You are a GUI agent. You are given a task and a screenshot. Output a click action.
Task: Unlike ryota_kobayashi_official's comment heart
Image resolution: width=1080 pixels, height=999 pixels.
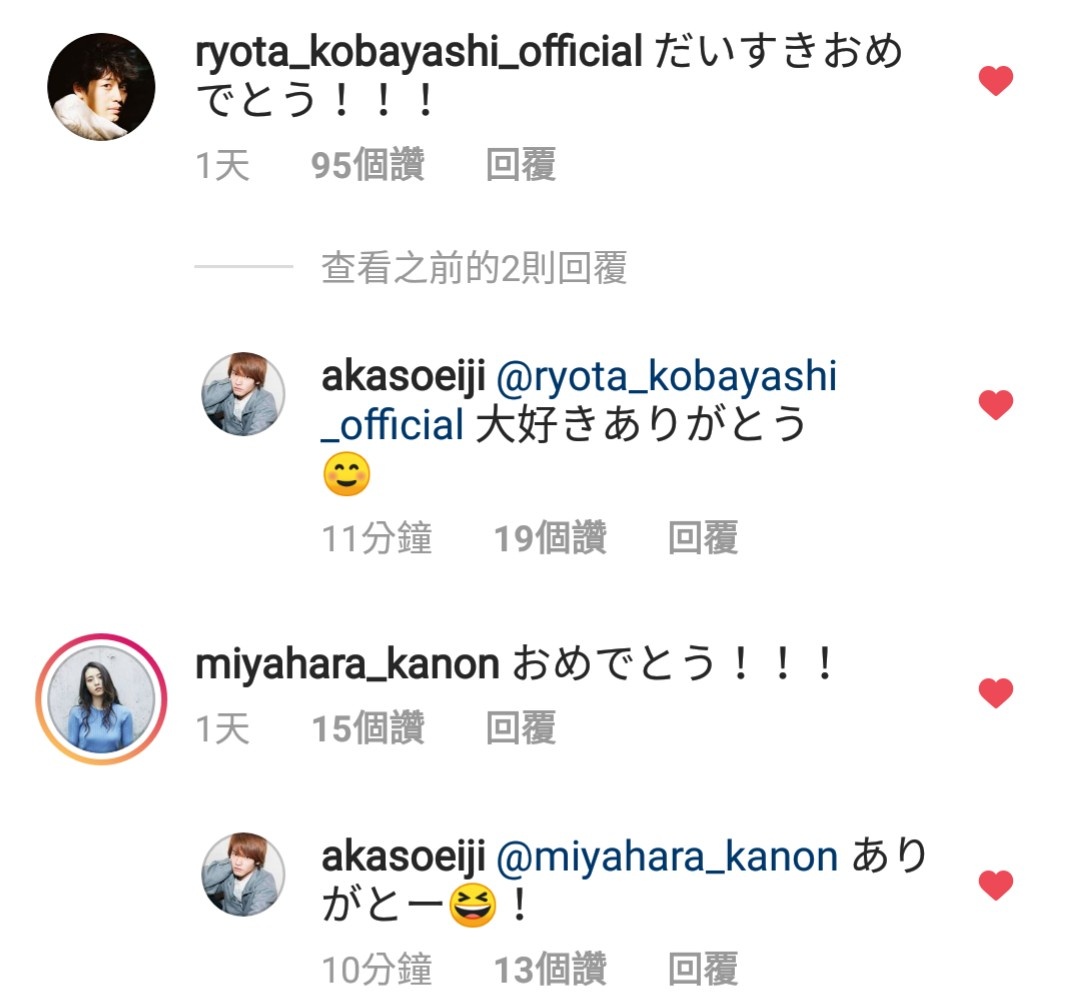[995, 81]
